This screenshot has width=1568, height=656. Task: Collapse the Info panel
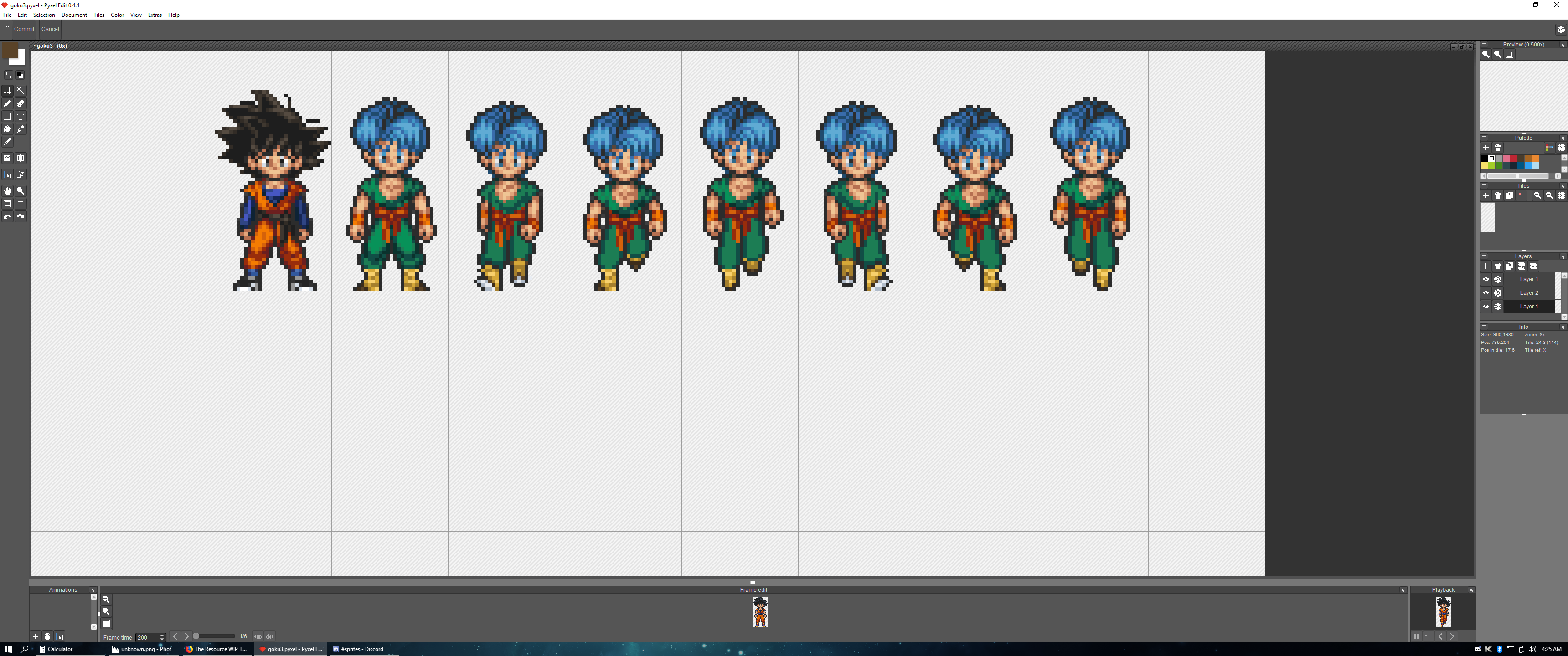click(1484, 326)
